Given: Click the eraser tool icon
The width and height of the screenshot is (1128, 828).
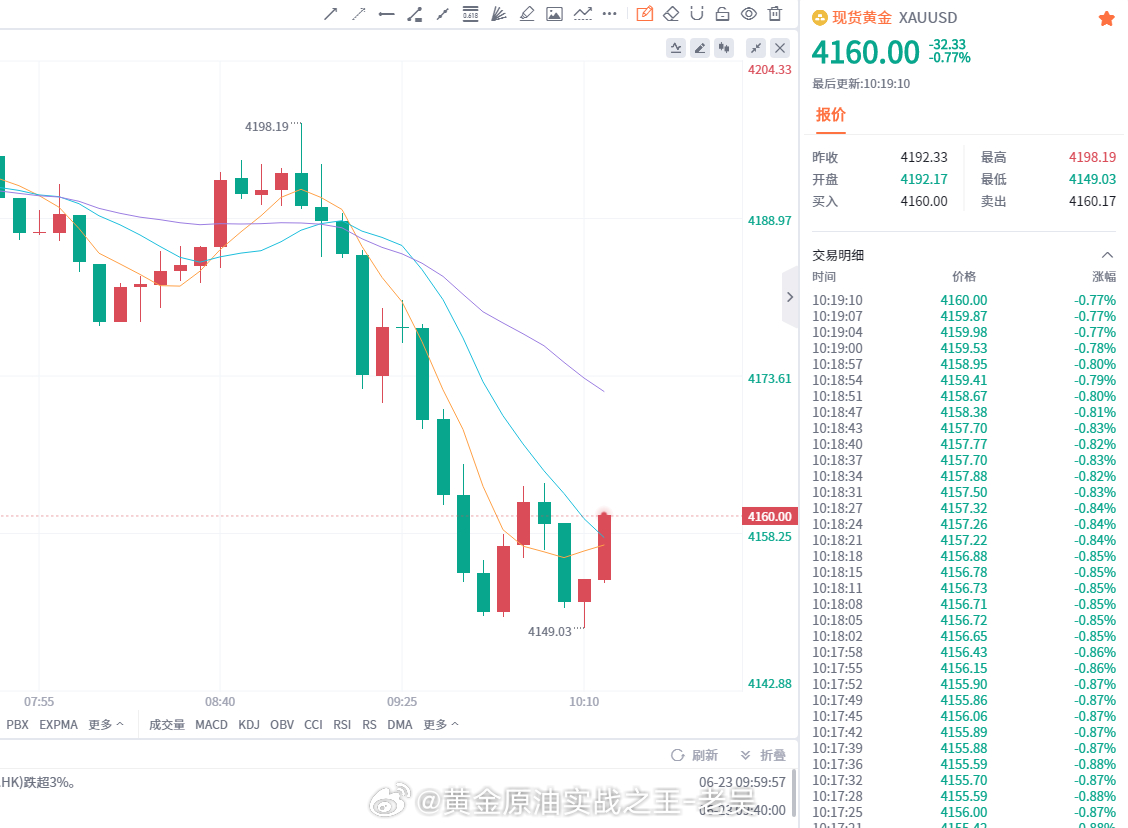Looking at the screenshot, I should pos(671,14).
